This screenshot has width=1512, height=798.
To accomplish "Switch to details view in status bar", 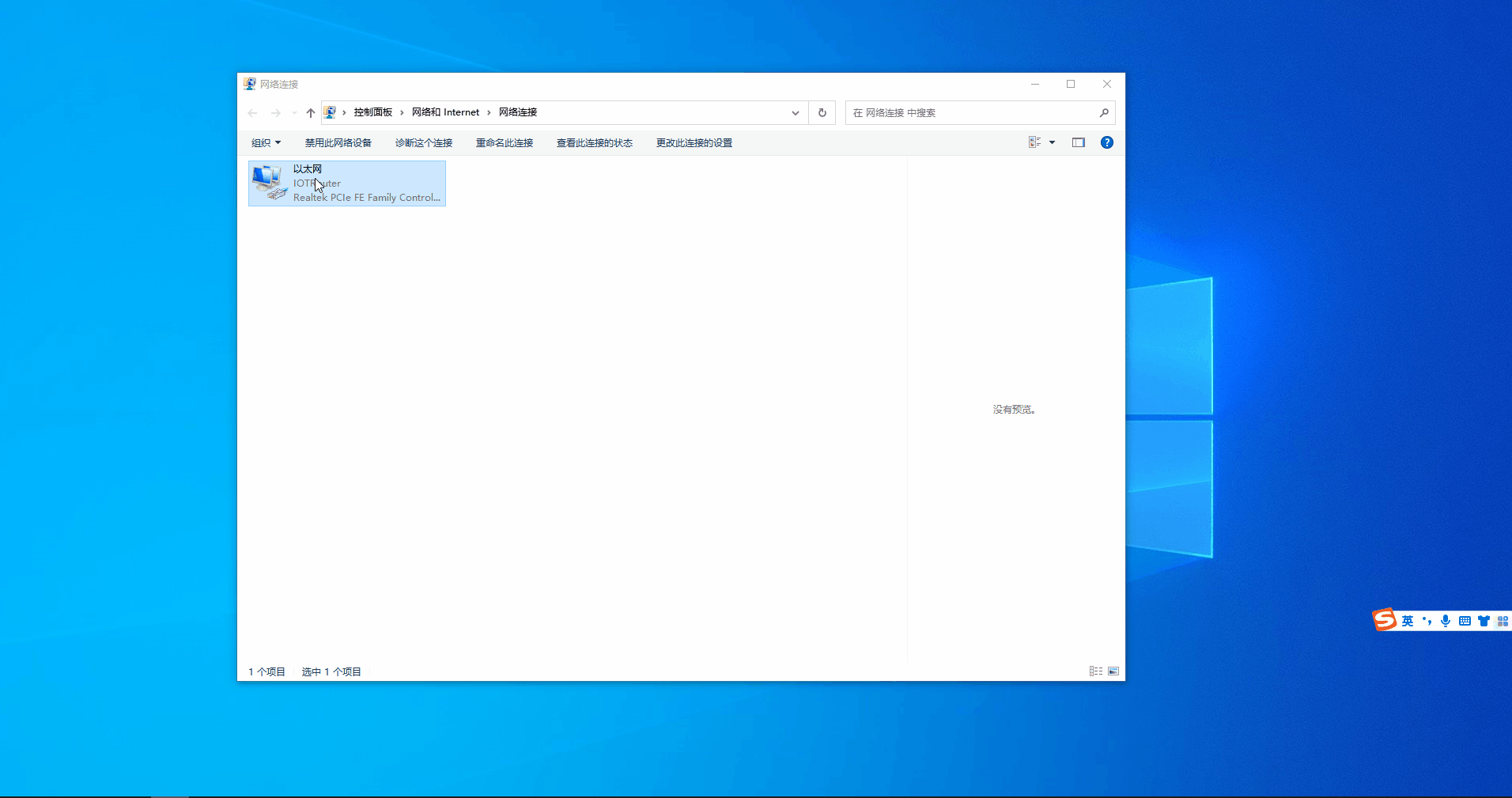I will coord(1096,671).
